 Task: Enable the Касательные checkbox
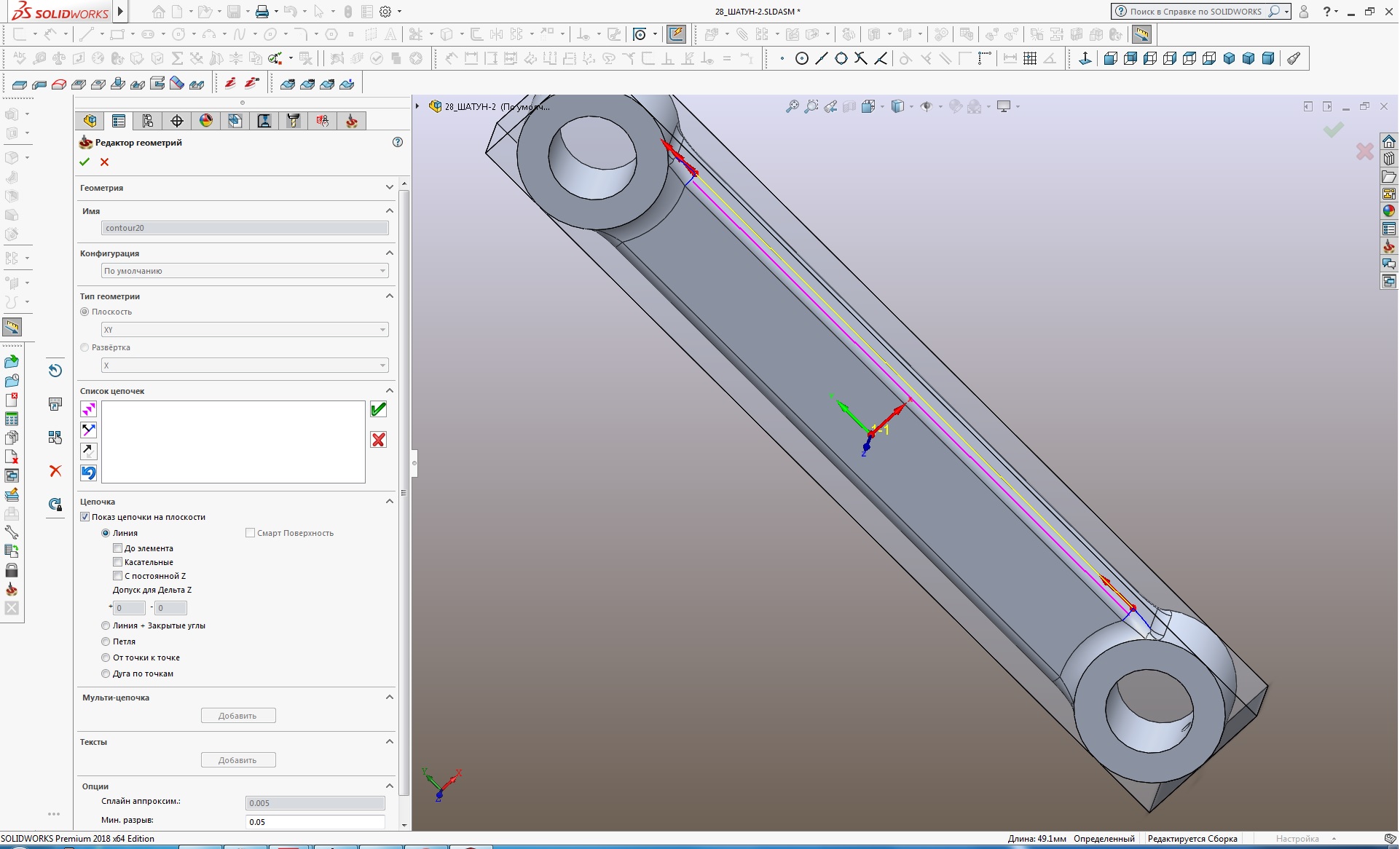118,562
